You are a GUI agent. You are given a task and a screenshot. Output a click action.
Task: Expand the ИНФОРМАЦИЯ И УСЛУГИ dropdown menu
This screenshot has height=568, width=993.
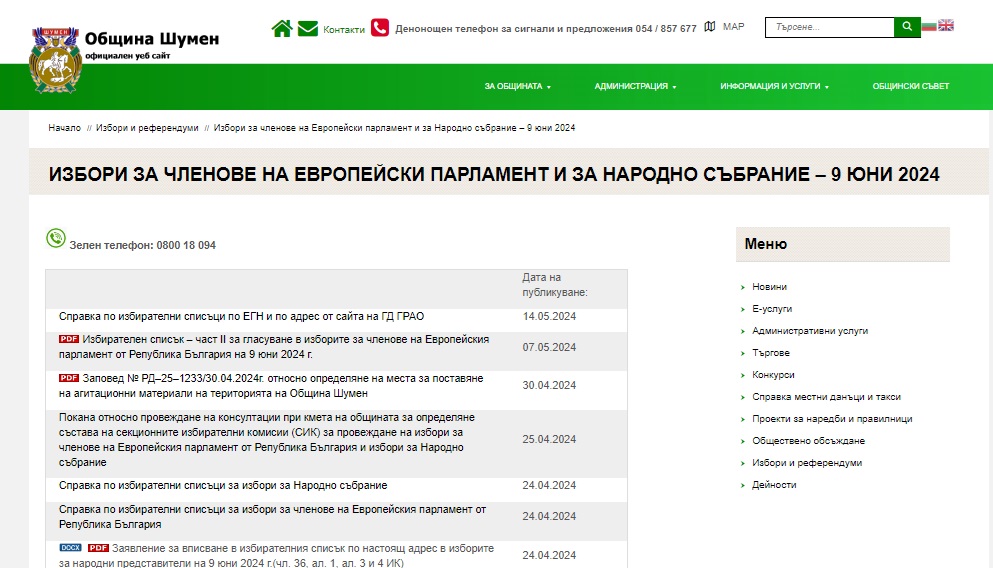(774, 87)
